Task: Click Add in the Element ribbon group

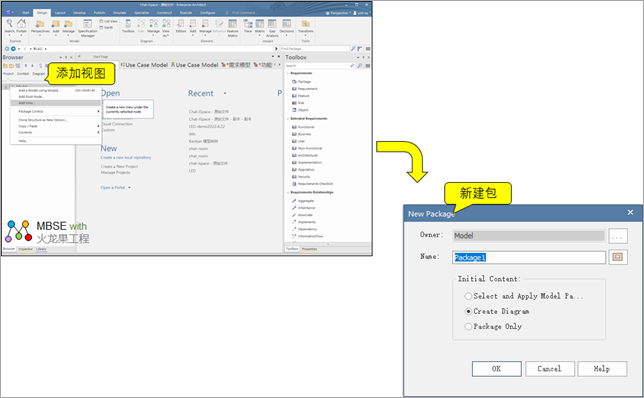Action: 193,27
